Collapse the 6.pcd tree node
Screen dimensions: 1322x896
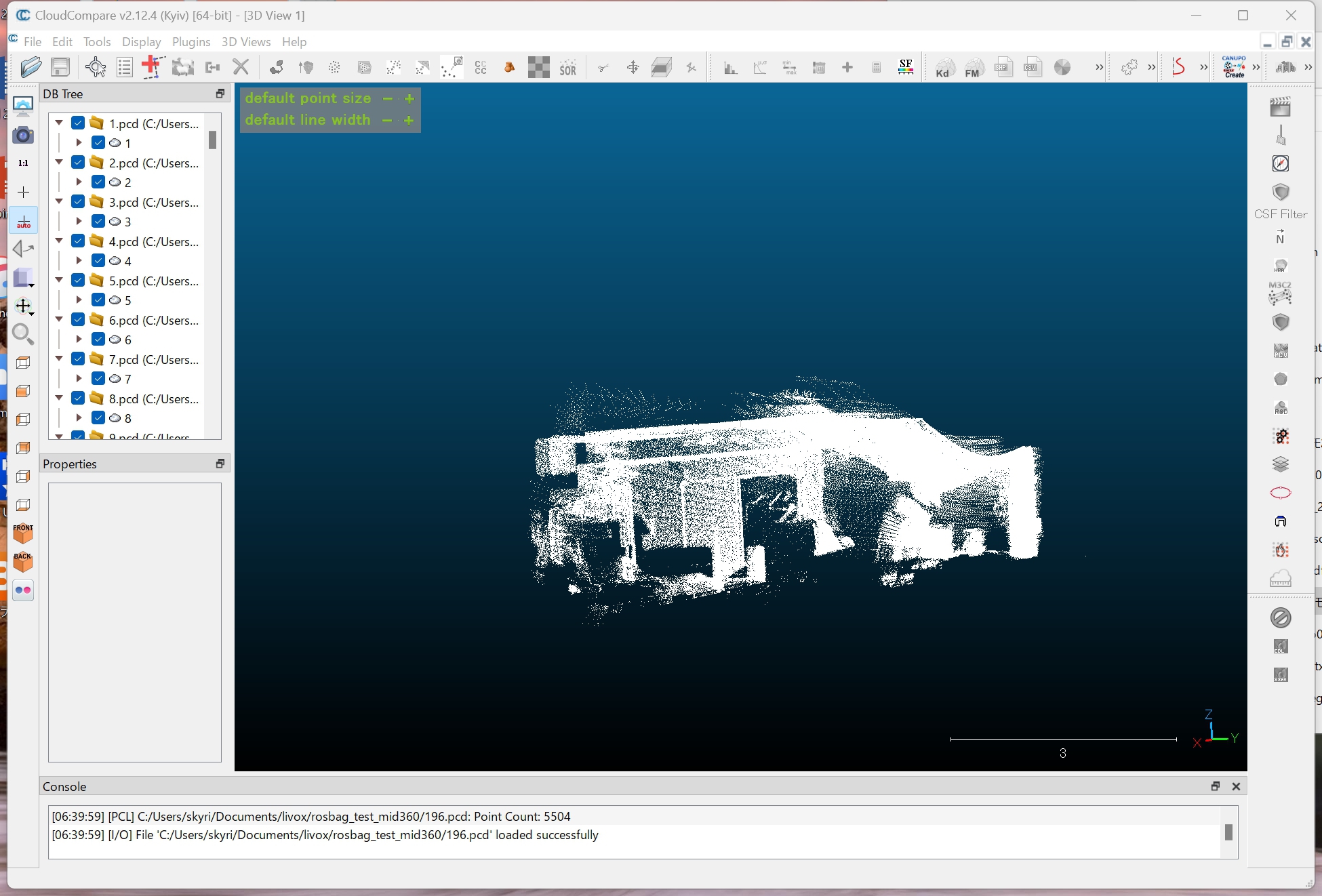click(x=59, y=320)
